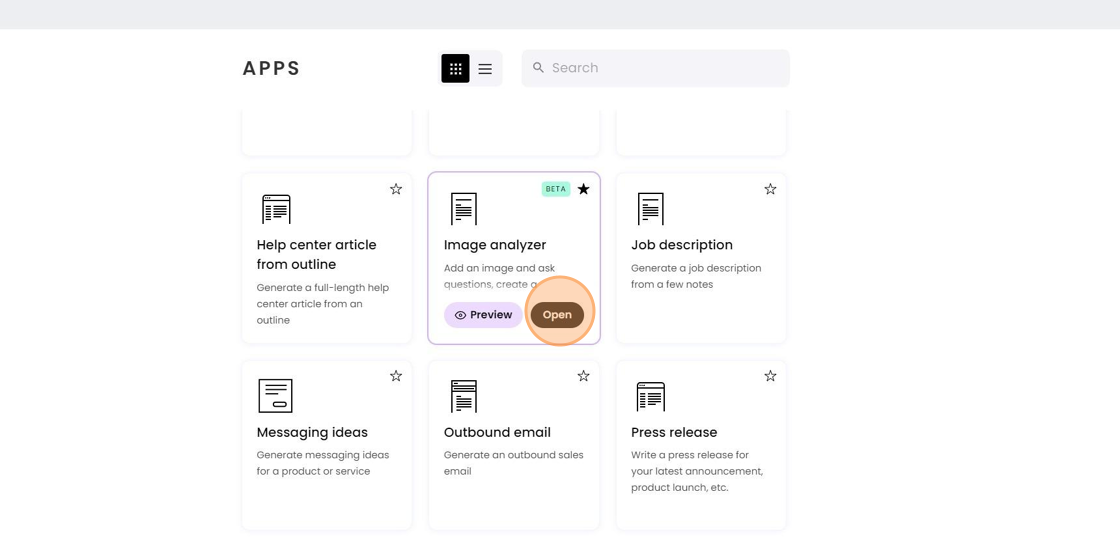Image resolution: width=1120 pixels, height=539 pixels.
Task: Star the Job description app
Action: coord(770,189)
